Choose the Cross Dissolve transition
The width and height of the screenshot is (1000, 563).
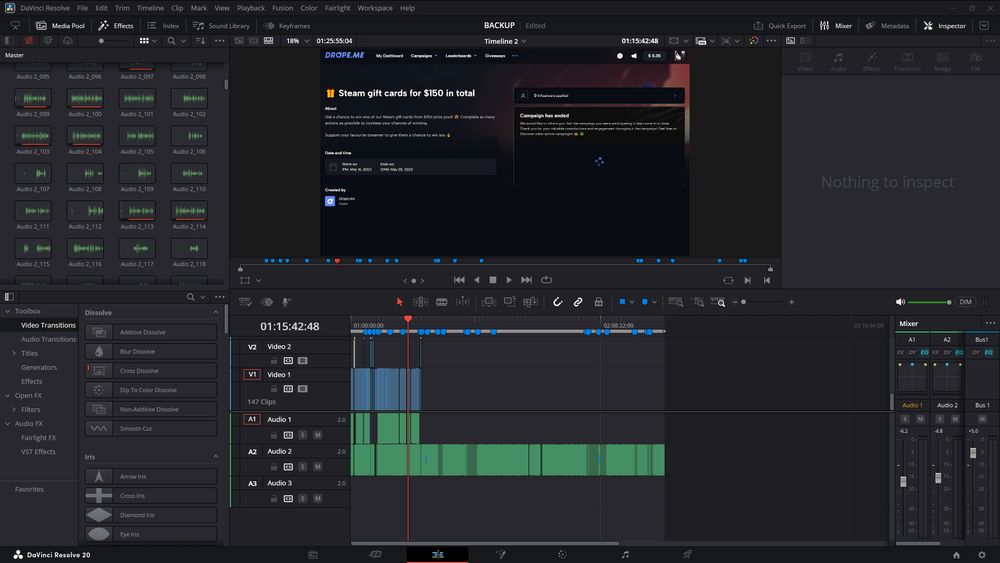tap(151, 370)
